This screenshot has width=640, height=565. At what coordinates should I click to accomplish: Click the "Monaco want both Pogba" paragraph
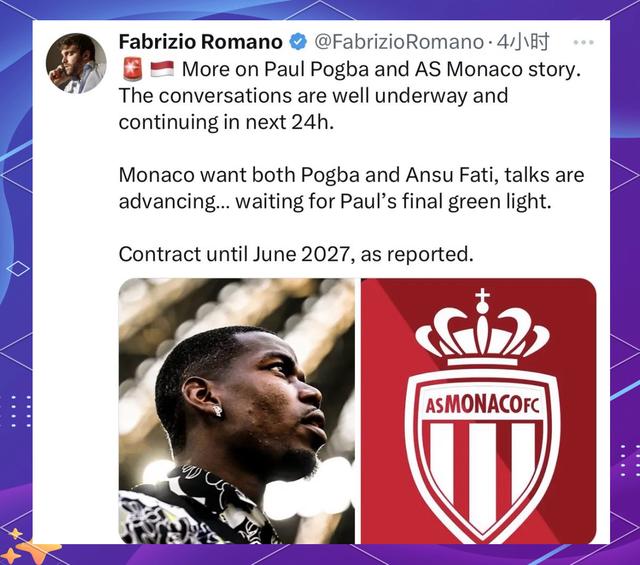pos(350,175)
